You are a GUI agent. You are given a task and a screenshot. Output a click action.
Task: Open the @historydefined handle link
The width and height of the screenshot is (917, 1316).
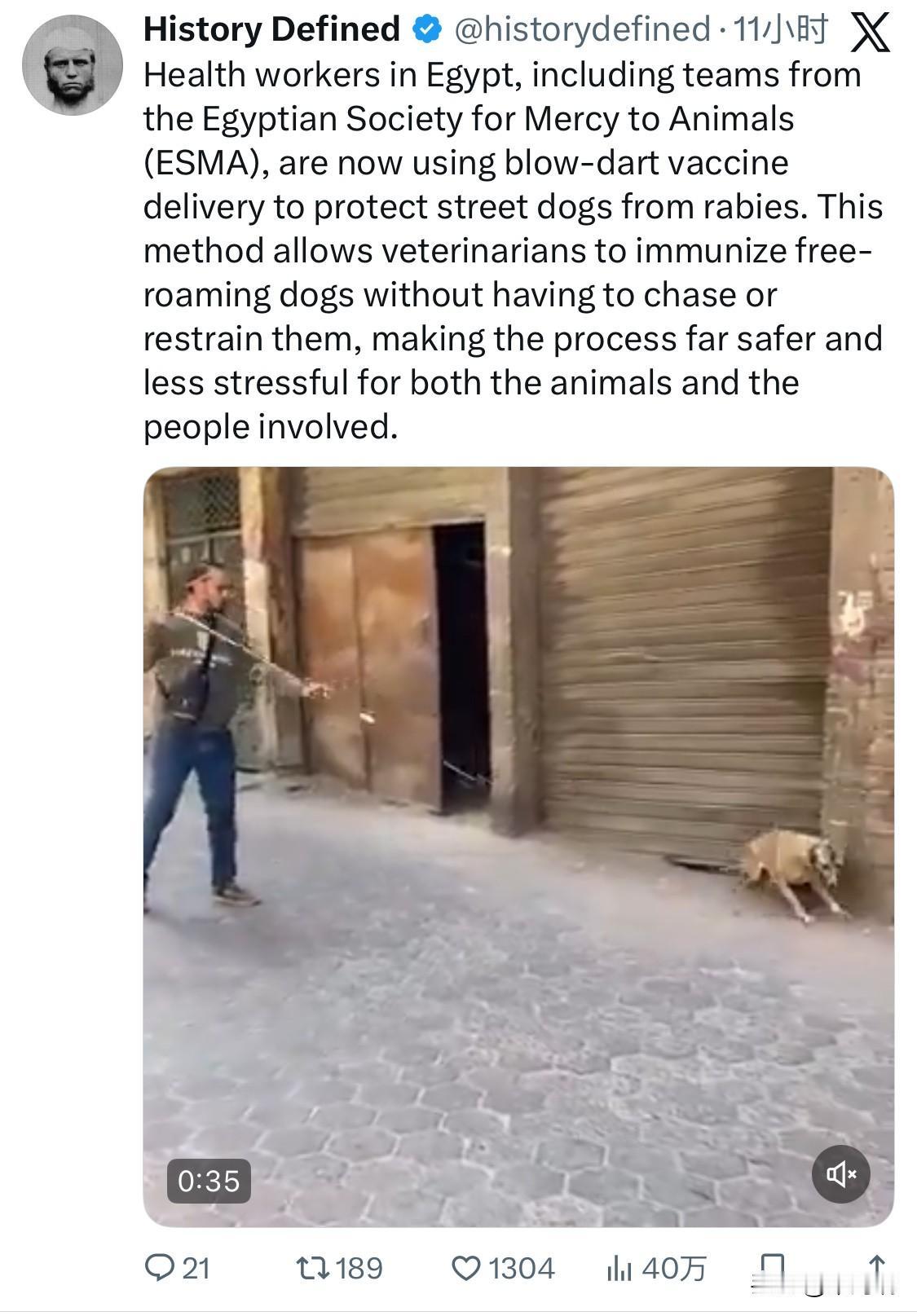click(582, 30)
